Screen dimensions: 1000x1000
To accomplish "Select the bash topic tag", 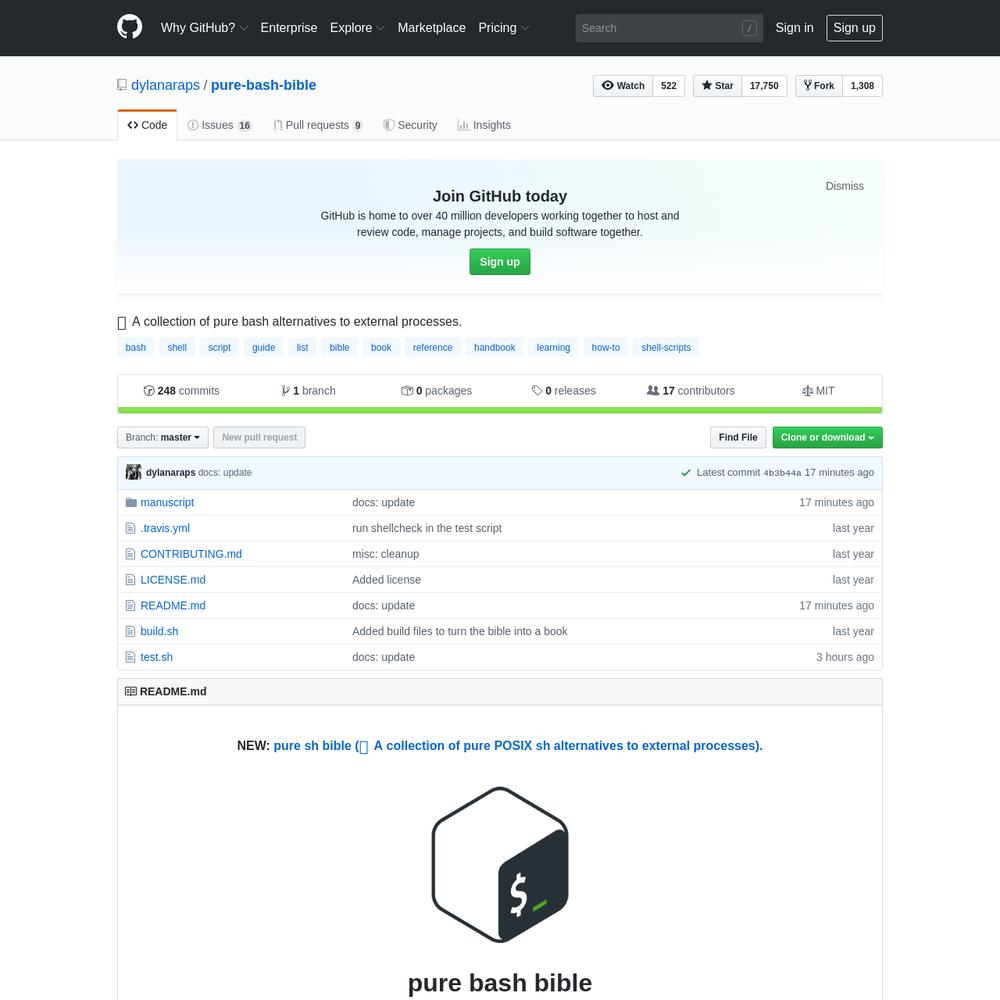I will click(136, 348).
